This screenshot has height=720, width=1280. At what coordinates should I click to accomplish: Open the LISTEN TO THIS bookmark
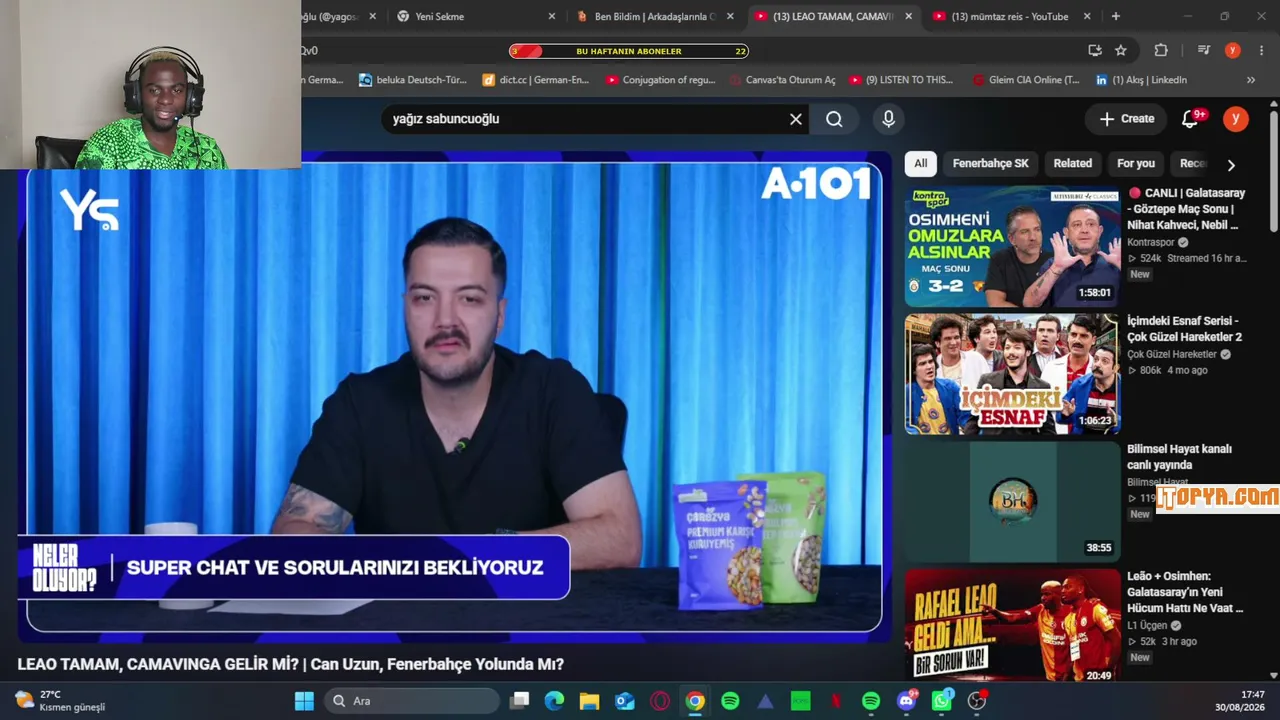(901, 80)
